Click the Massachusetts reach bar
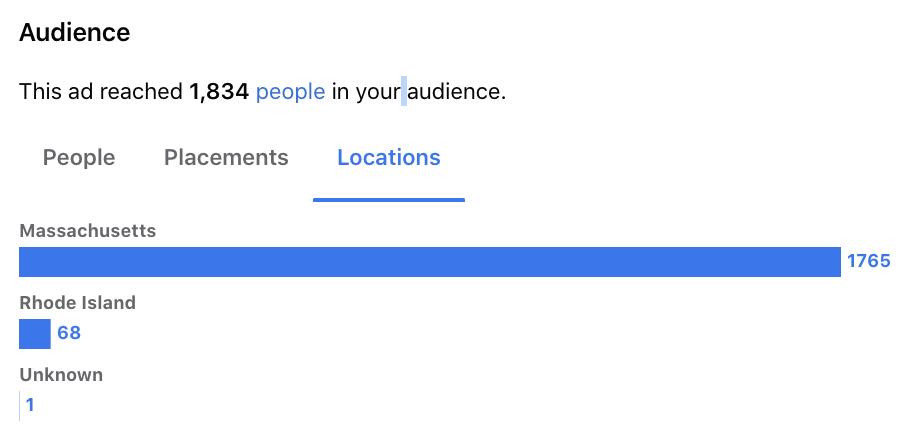The image size is (924, 428). pyautogui.click(x=430, y=262)
